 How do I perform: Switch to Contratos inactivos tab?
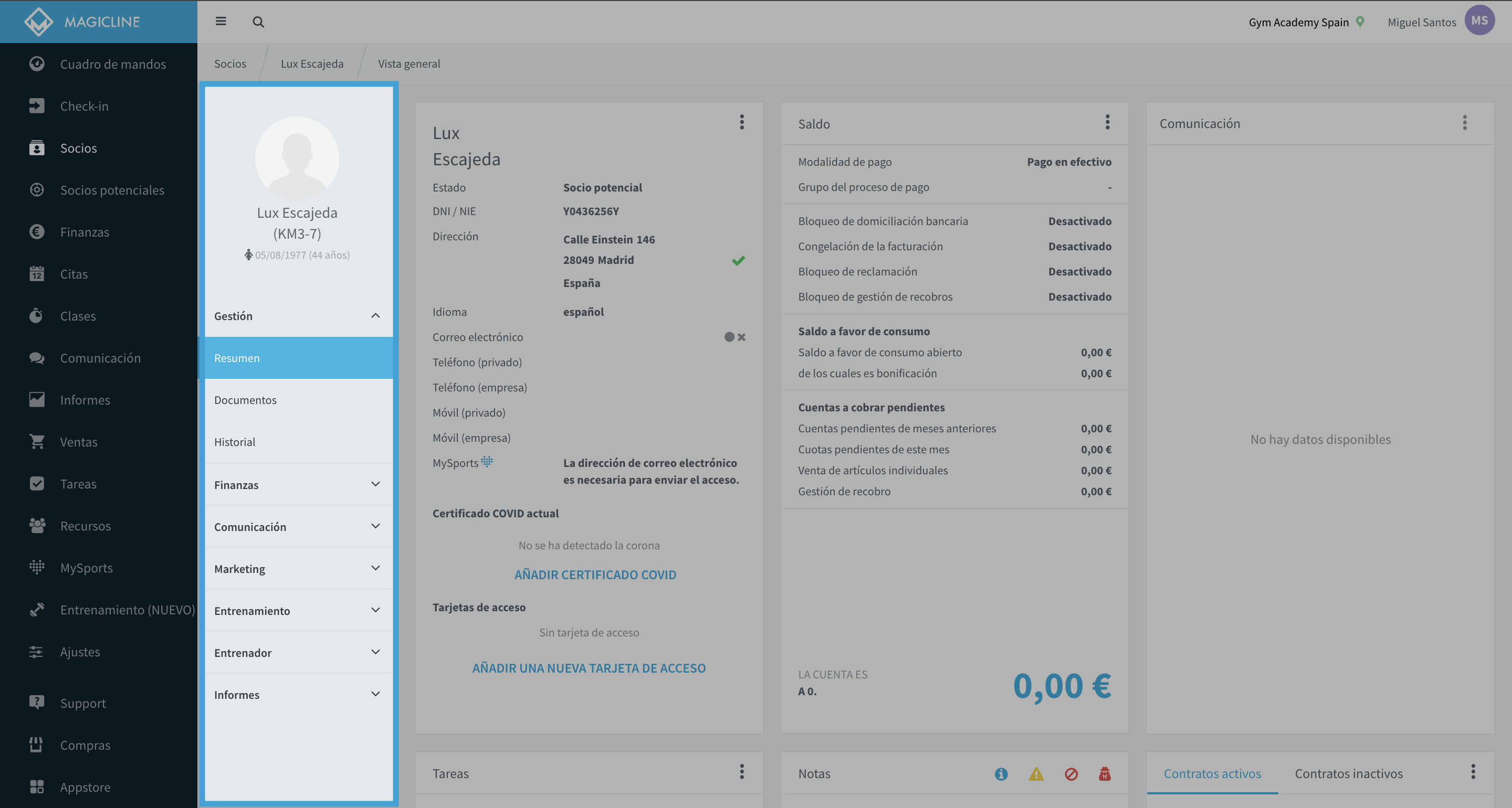coord(1349,773)
